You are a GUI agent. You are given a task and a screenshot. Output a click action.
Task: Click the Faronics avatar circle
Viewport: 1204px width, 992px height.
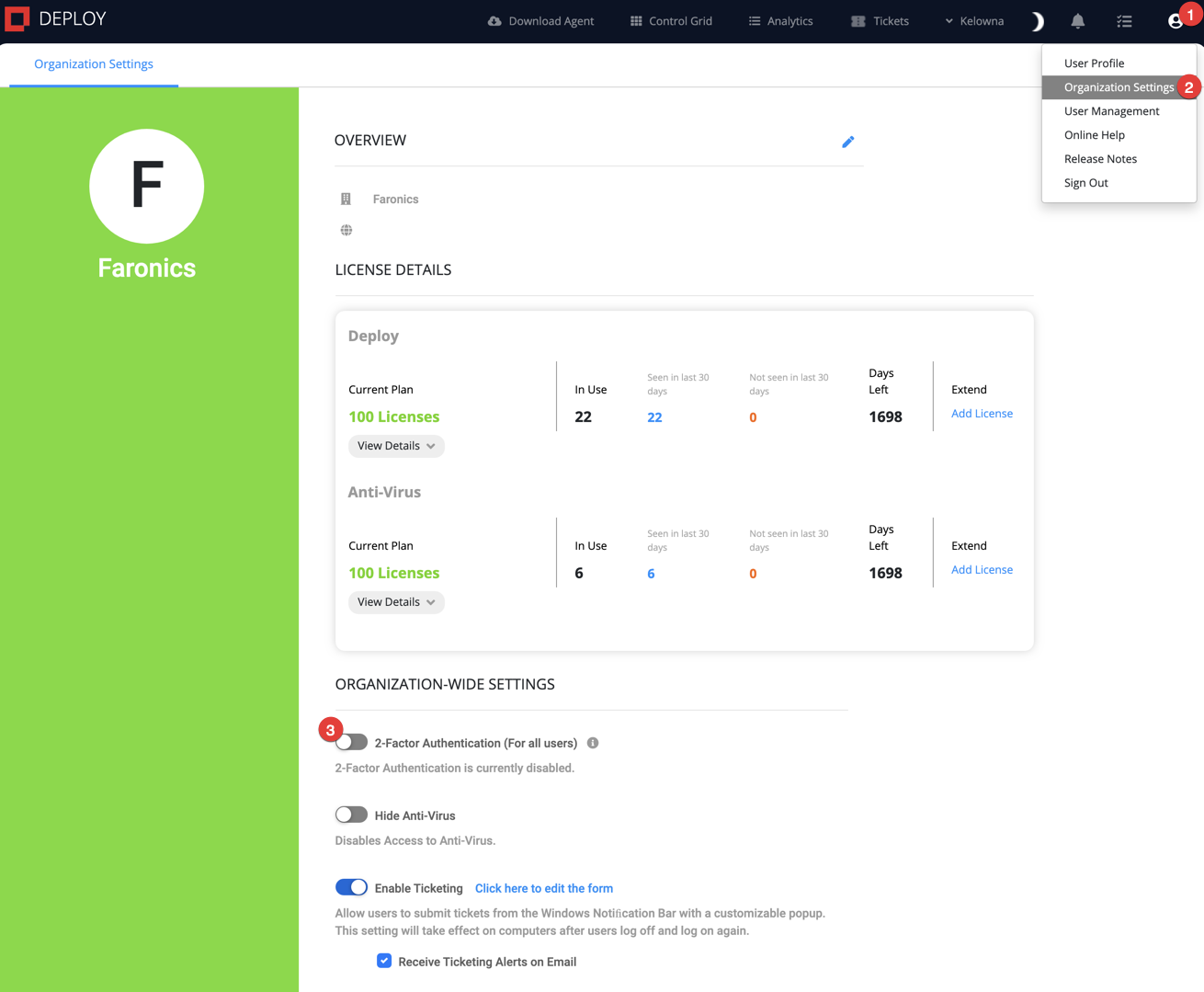[147, 187]
